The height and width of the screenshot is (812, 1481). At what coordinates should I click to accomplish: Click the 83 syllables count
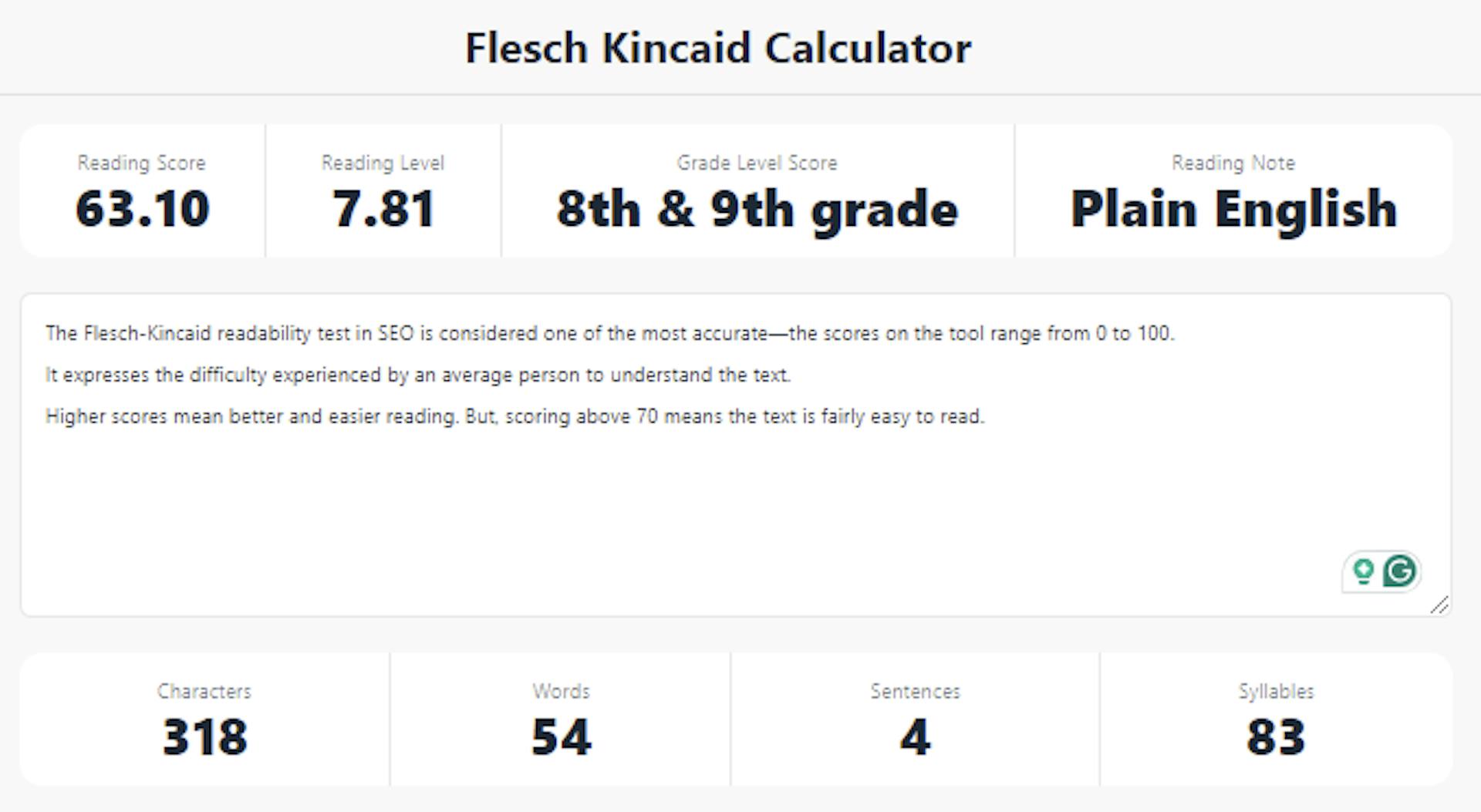pyautogui.click(x=1276, y=737)
